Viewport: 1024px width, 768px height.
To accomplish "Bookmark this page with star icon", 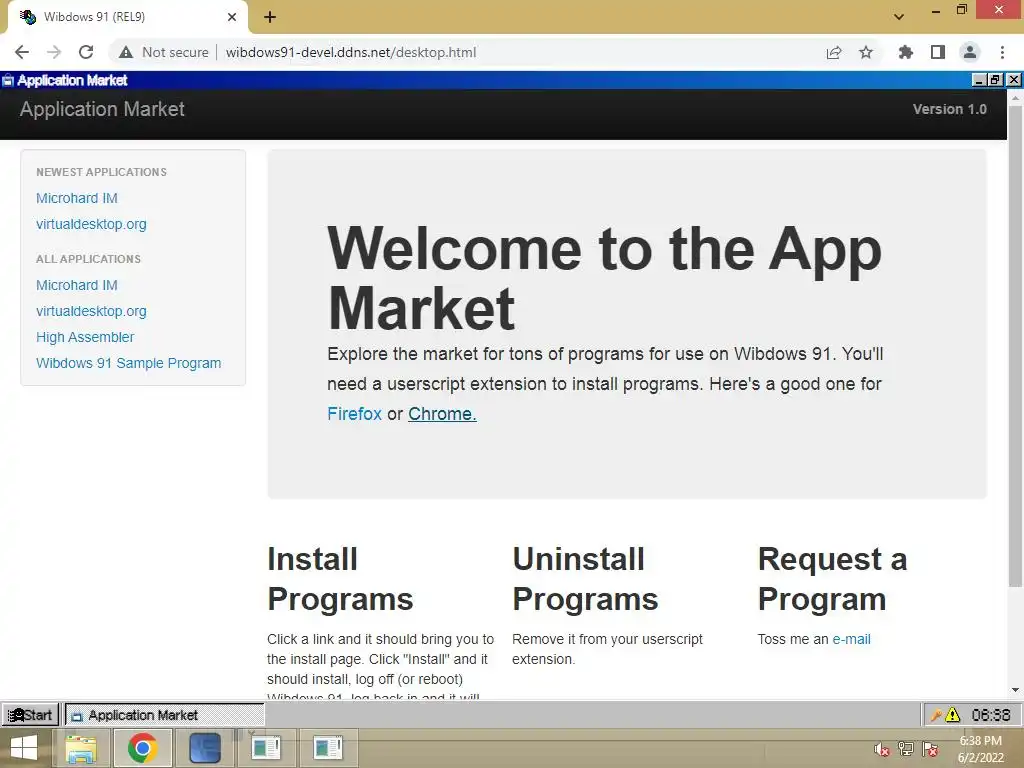I will 866,52.
